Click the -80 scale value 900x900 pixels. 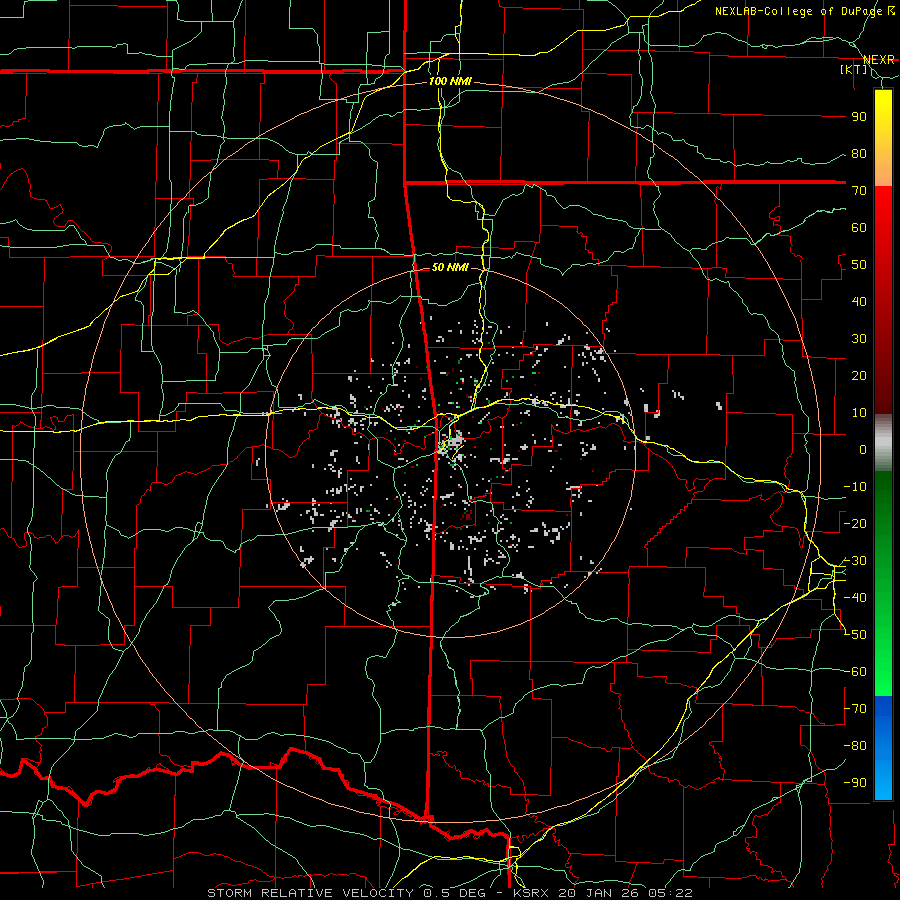pos(855,746)
